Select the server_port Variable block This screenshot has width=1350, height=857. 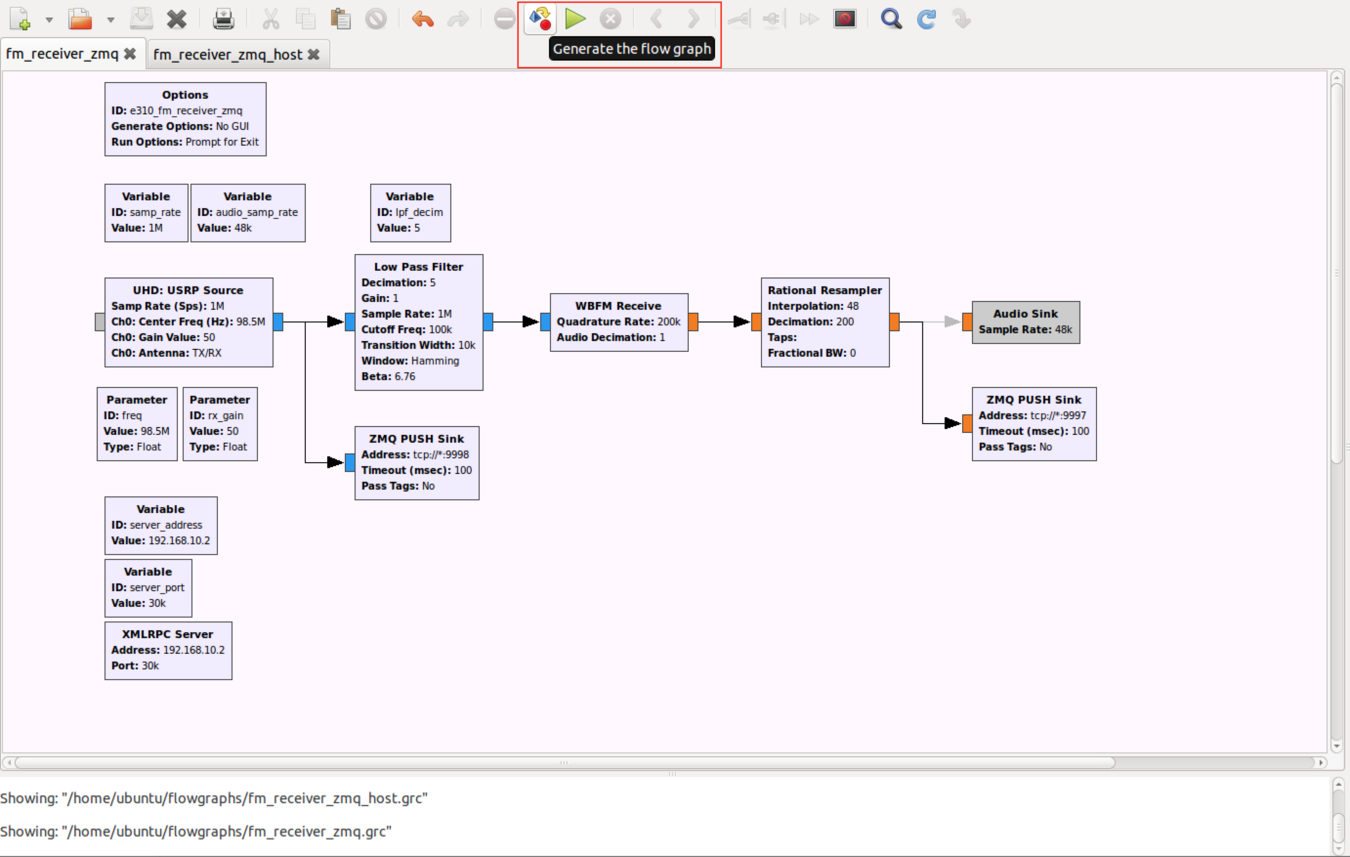pyautogui.click(x=148, y=588)
